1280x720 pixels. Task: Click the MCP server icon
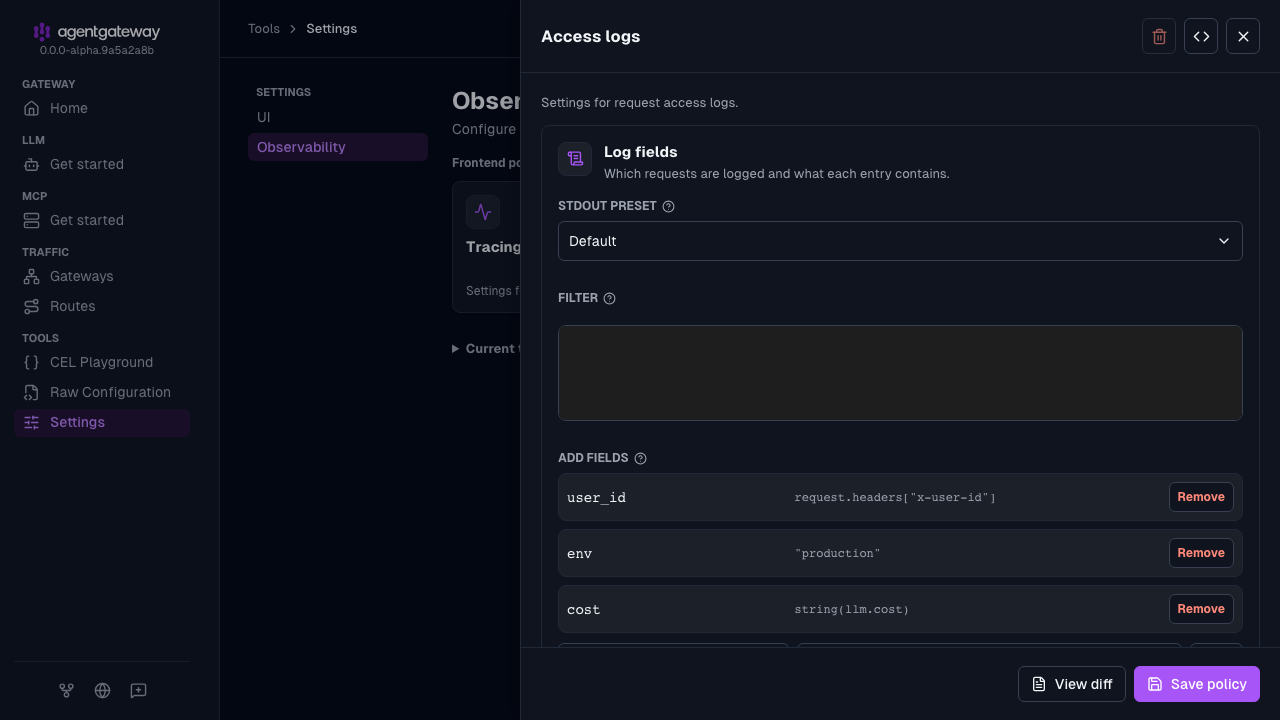coord(32,220)
